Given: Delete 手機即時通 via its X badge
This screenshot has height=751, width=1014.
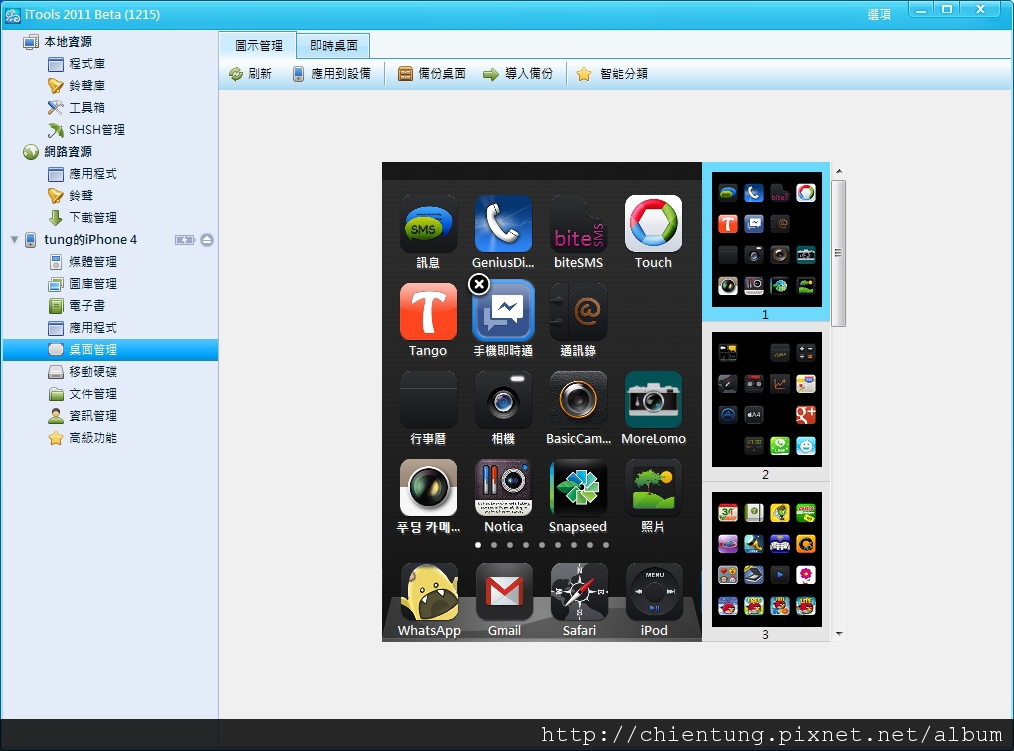Looking at the screenshot, I should (x=479, y=284).
